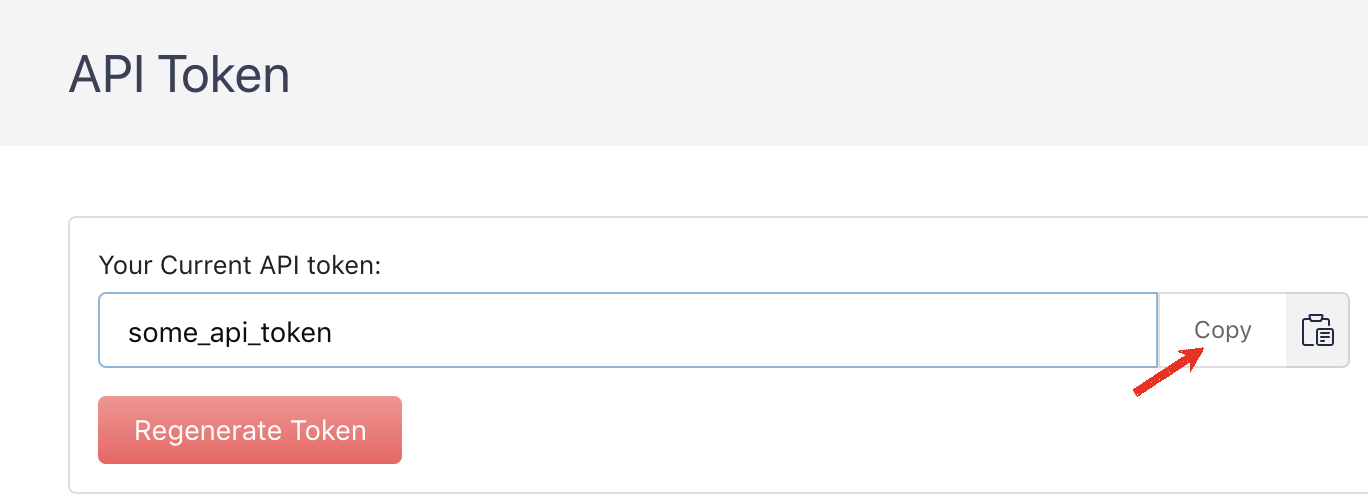Activate the copy-to-clipboard icon button
Image resolution: width=1368 pixels, height=498 pixels.
[1317, 330]
